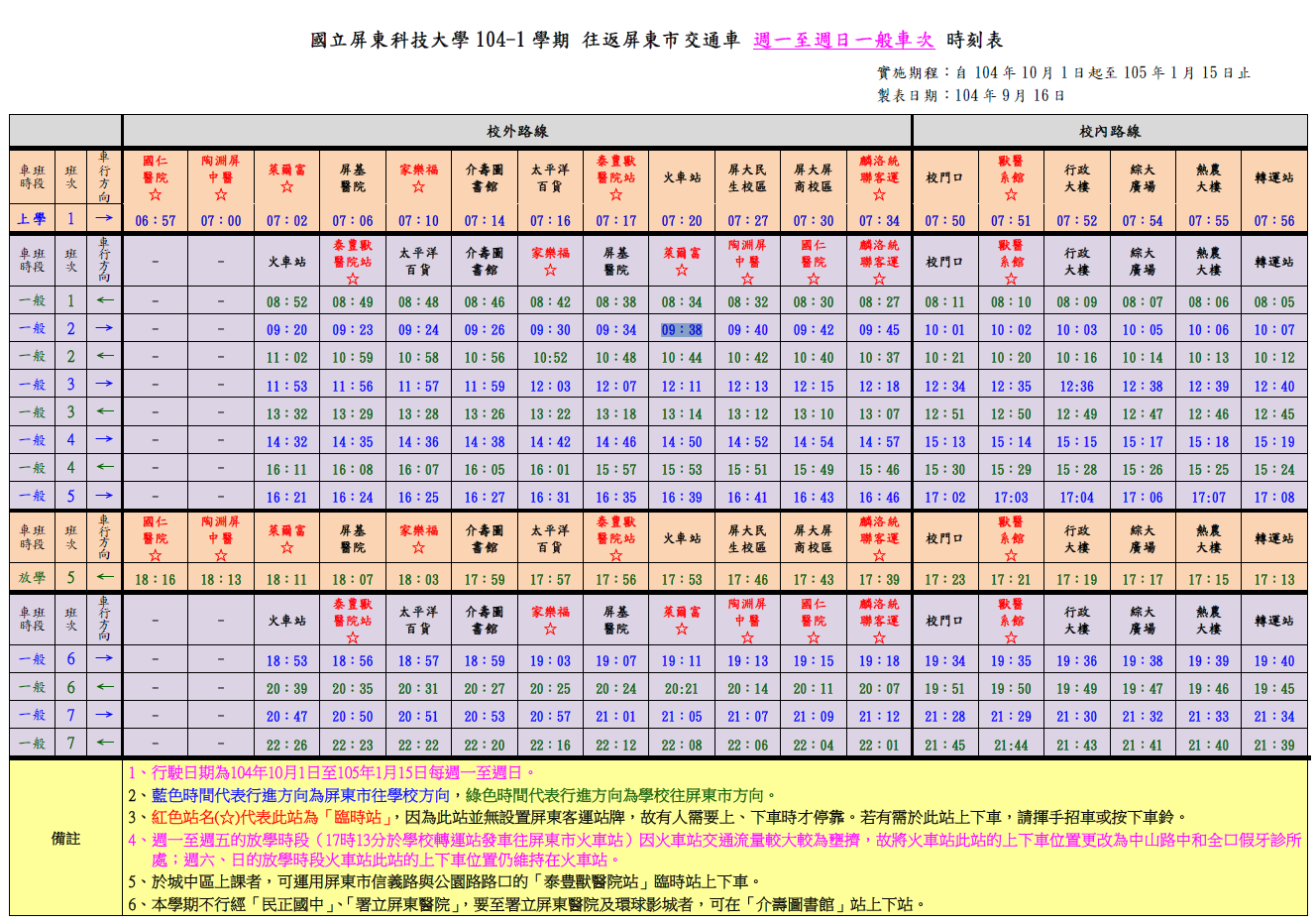The width and height of the screenshot is (1316, 922).
Task: Select the 21:44 time cell
Action: tap(1011, 746)
